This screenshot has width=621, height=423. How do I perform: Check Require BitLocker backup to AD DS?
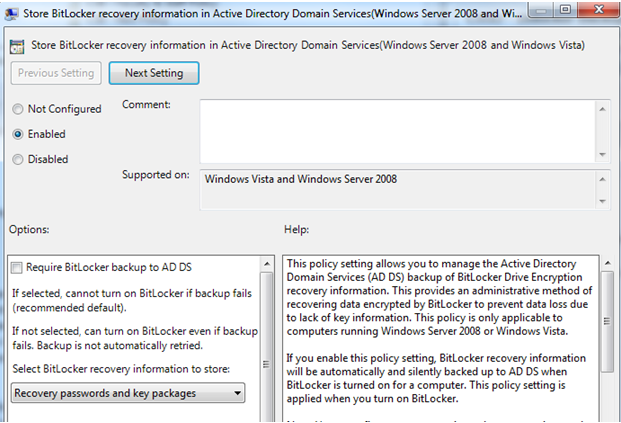tap(17, 268)
